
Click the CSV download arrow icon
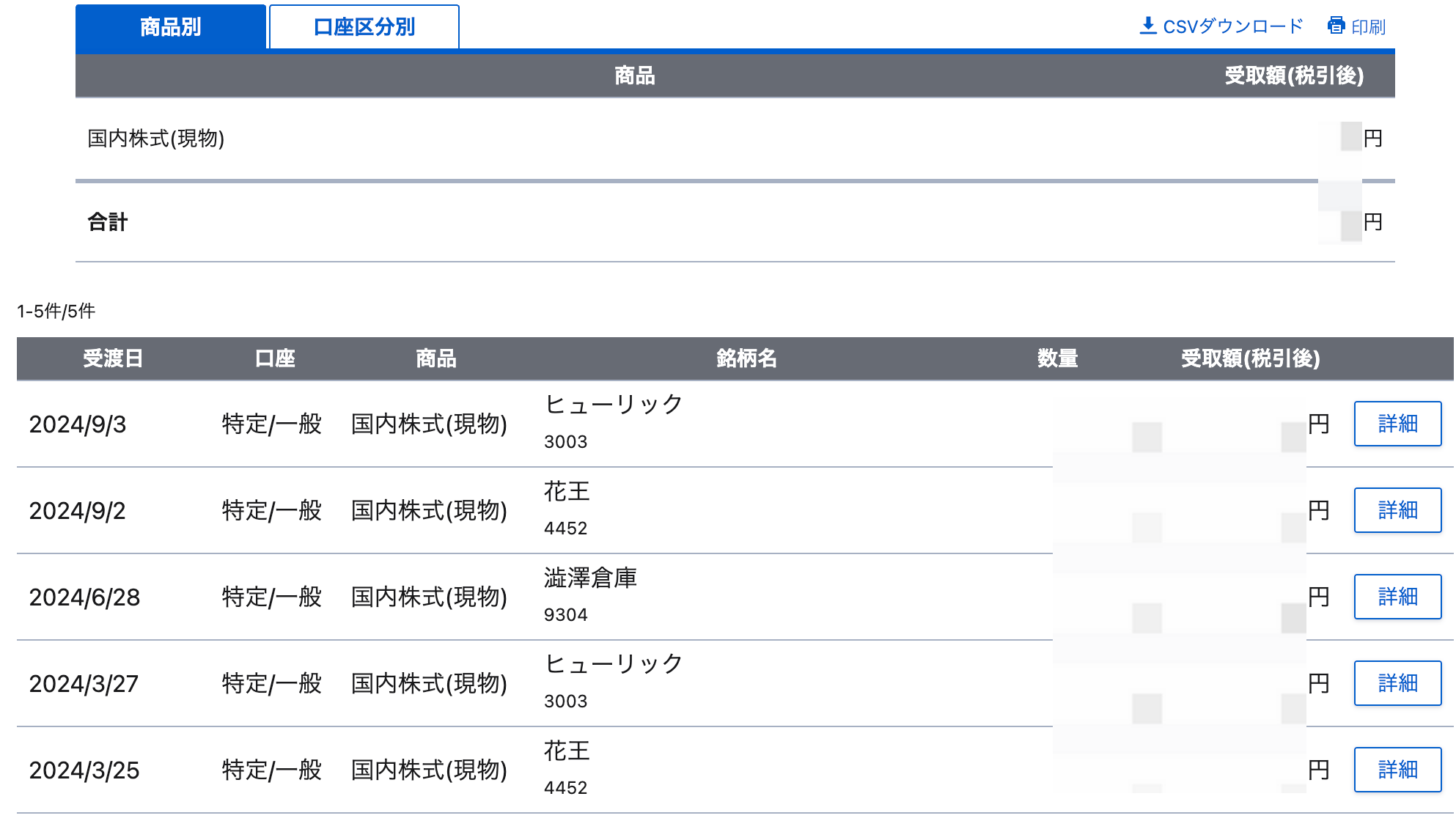tap(1148, 26)
